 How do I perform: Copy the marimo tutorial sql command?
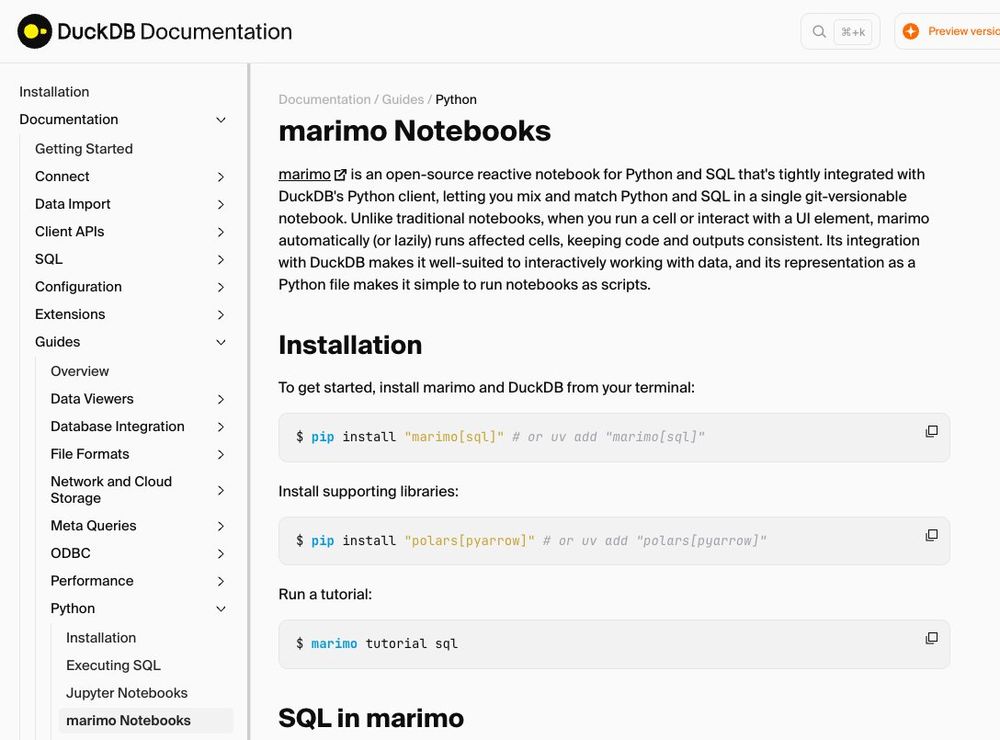click(931, 639)
